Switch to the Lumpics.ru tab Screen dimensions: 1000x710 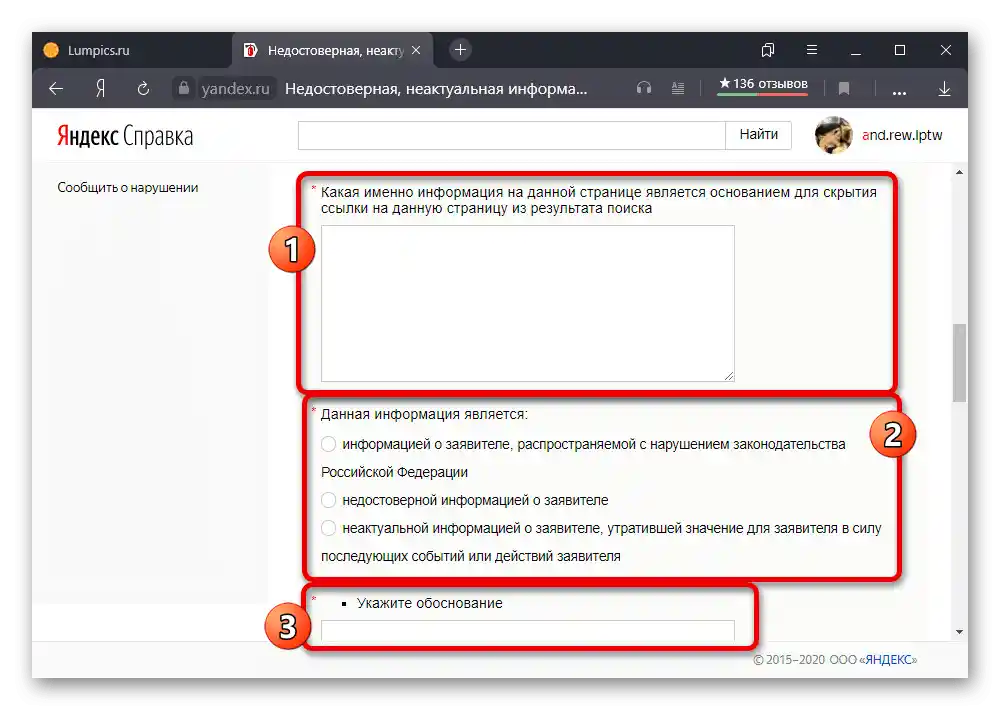pyautogui.click(x=132, y=50)
